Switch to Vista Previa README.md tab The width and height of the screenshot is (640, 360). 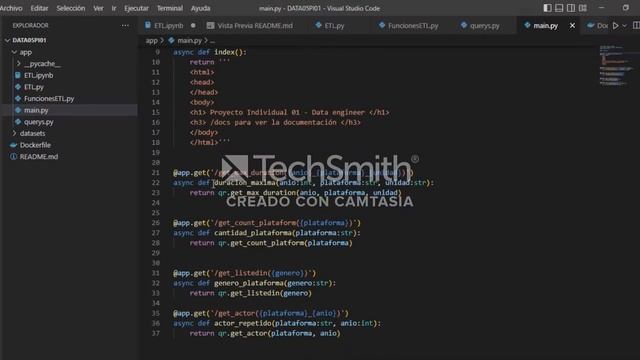pyautogui.click(x=254, y=26)
